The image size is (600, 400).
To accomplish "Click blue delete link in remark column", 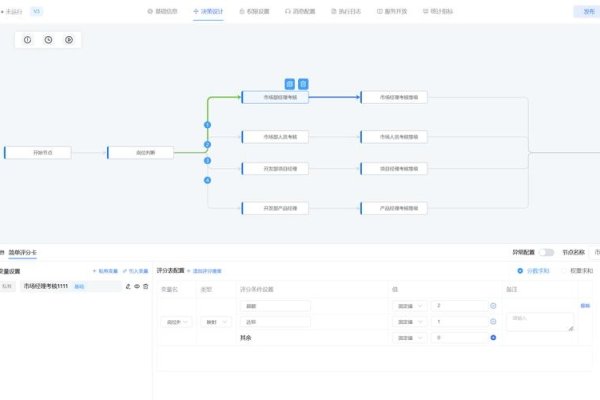I will point(585,305).
